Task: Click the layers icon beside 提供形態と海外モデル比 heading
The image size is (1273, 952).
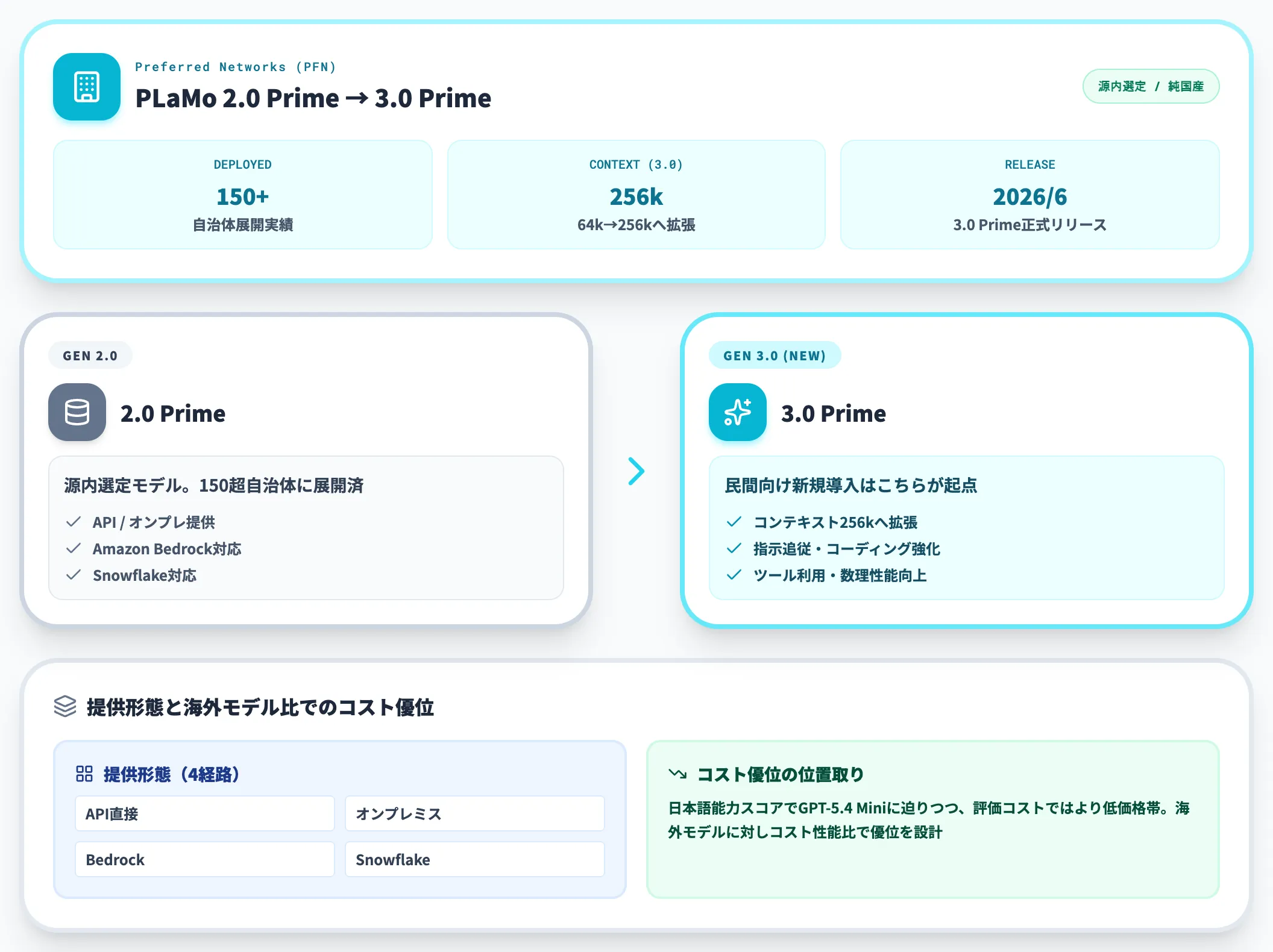Action: tap(65, 707)
